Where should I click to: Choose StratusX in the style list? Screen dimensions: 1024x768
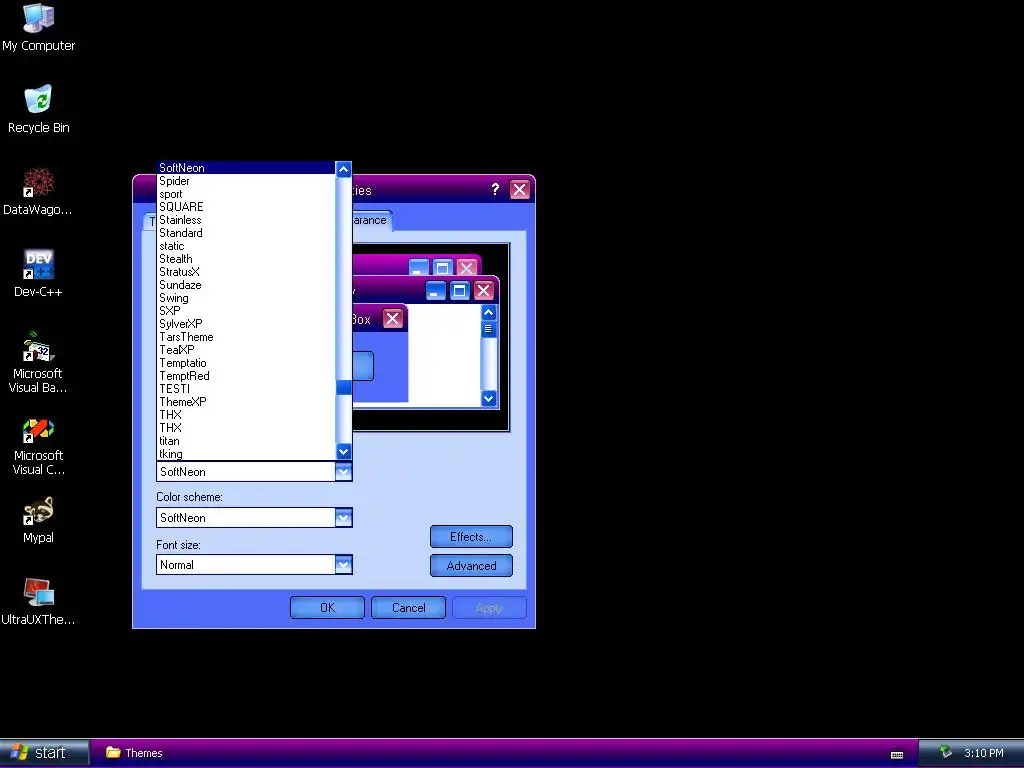pyautogui.click(x=246, y=272)
